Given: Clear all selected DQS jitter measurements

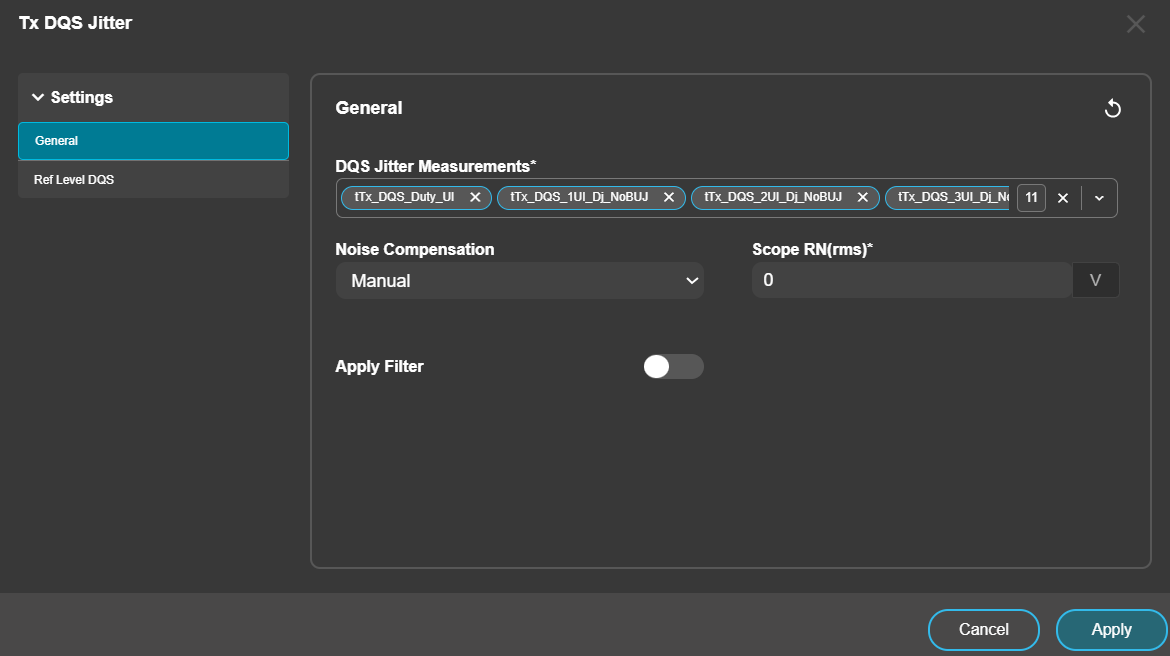Looking at the screenshot, I should tap(1063, 198).
